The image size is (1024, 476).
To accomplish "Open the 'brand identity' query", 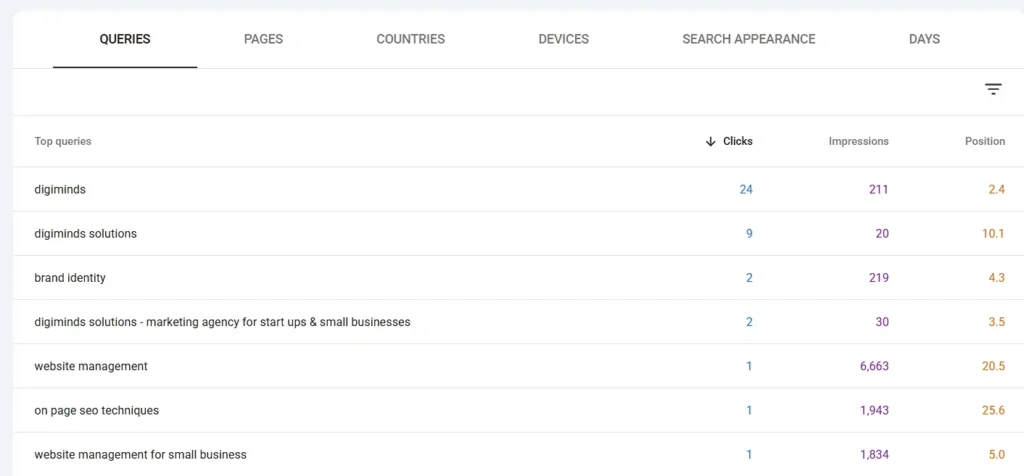I will (70, 278).
